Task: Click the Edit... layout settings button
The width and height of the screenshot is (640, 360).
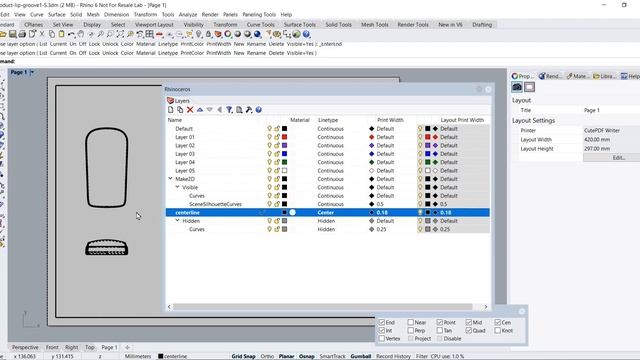Action: tap(619, 158)
